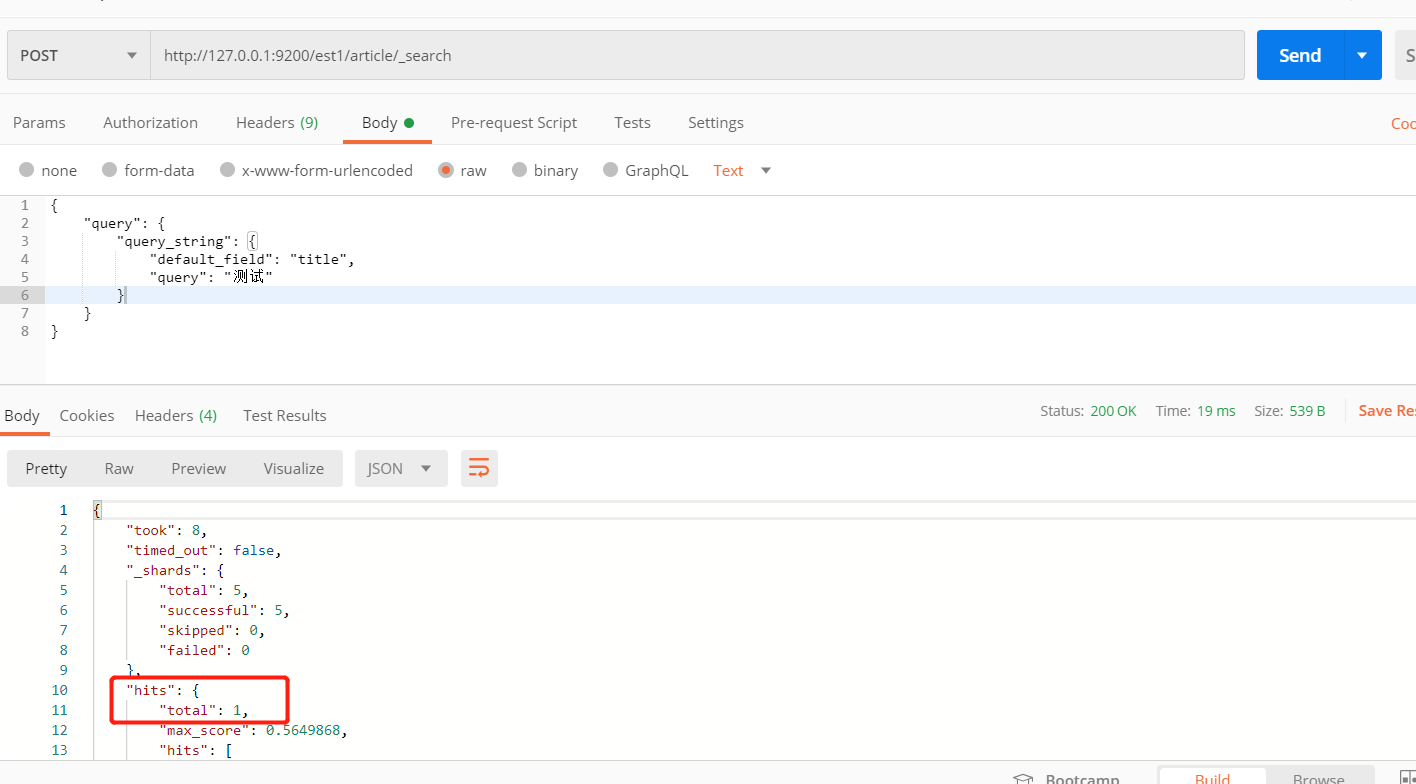Screen dimensions: 1416x784
Task: Click the "query_string" line in request body
Action: tap(187, 241)
